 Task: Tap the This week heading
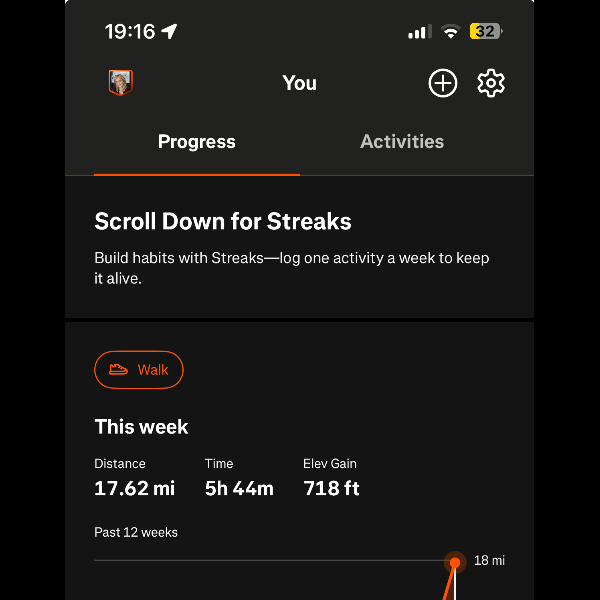click(141, 427)
